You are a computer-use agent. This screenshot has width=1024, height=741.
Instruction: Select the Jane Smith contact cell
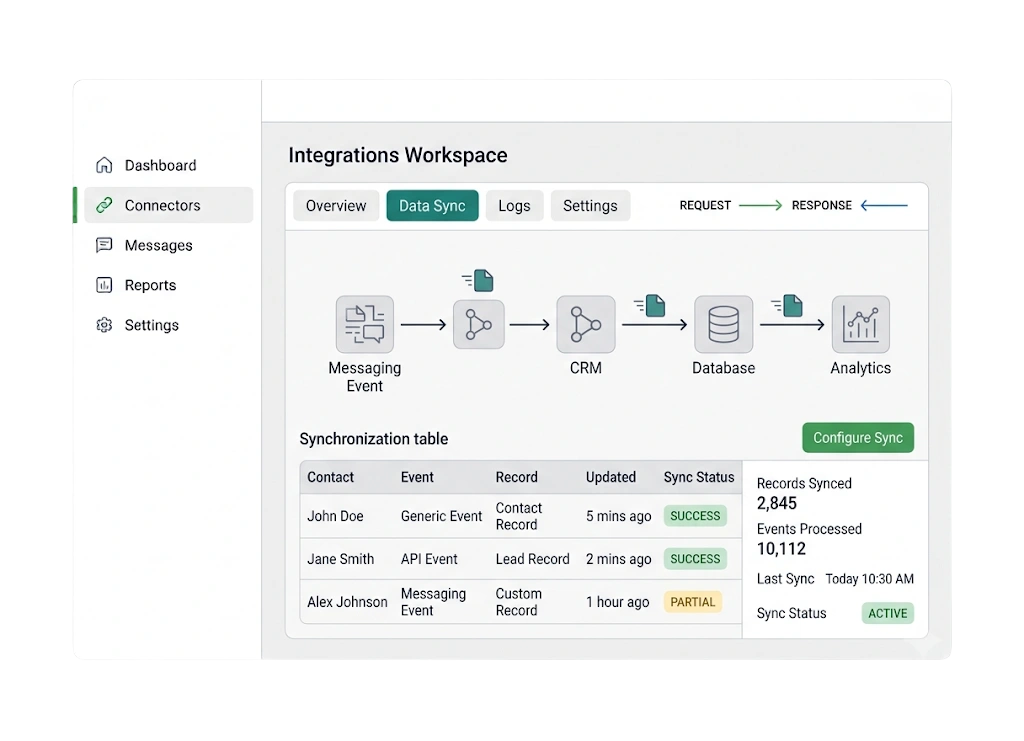tap(341, 559)
